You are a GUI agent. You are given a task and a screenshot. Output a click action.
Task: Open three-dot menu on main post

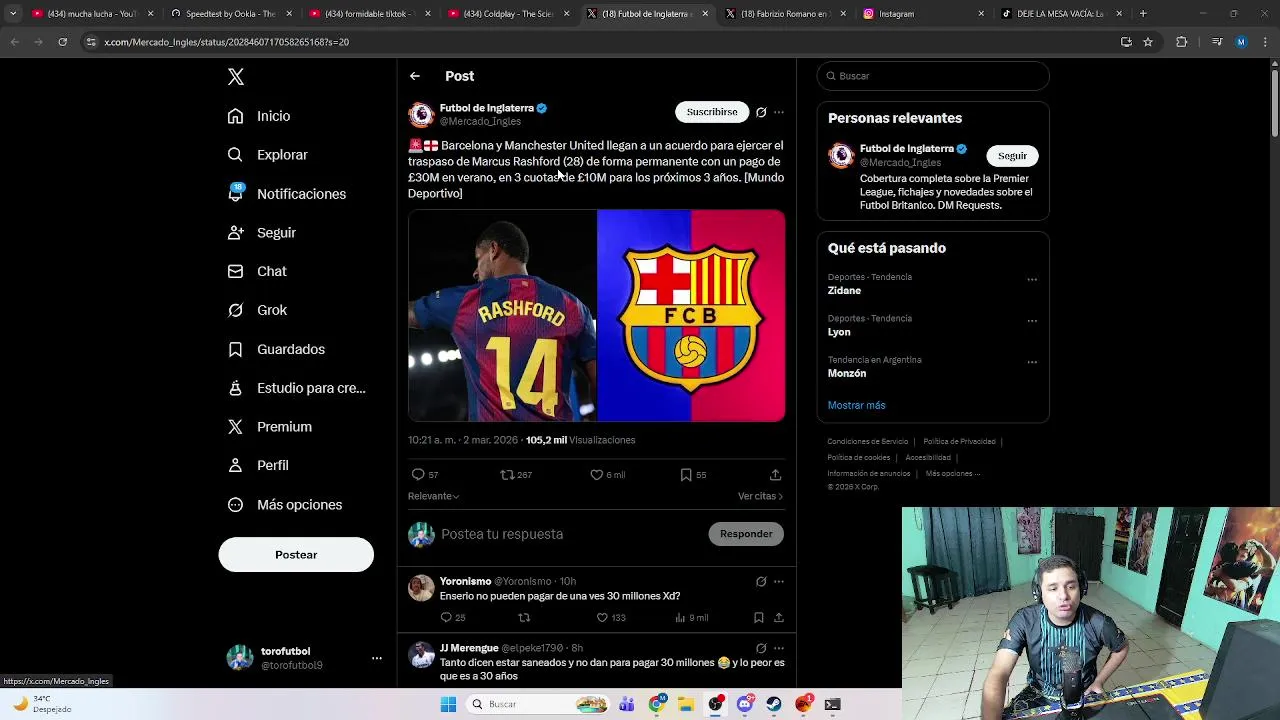click(x=779, y=112)
